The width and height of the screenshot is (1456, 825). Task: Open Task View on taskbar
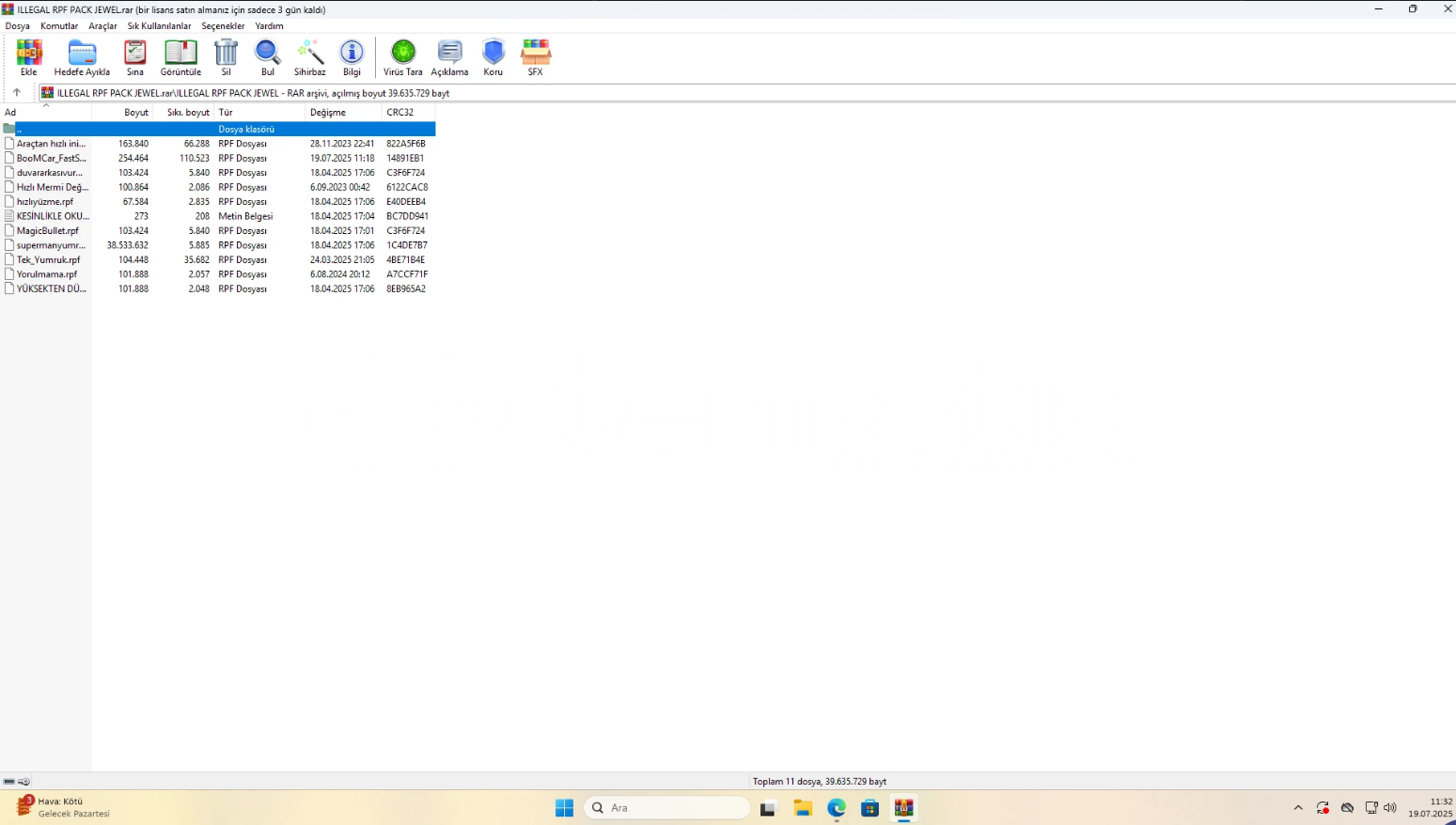pyautogui.click(x=768, y=808)
